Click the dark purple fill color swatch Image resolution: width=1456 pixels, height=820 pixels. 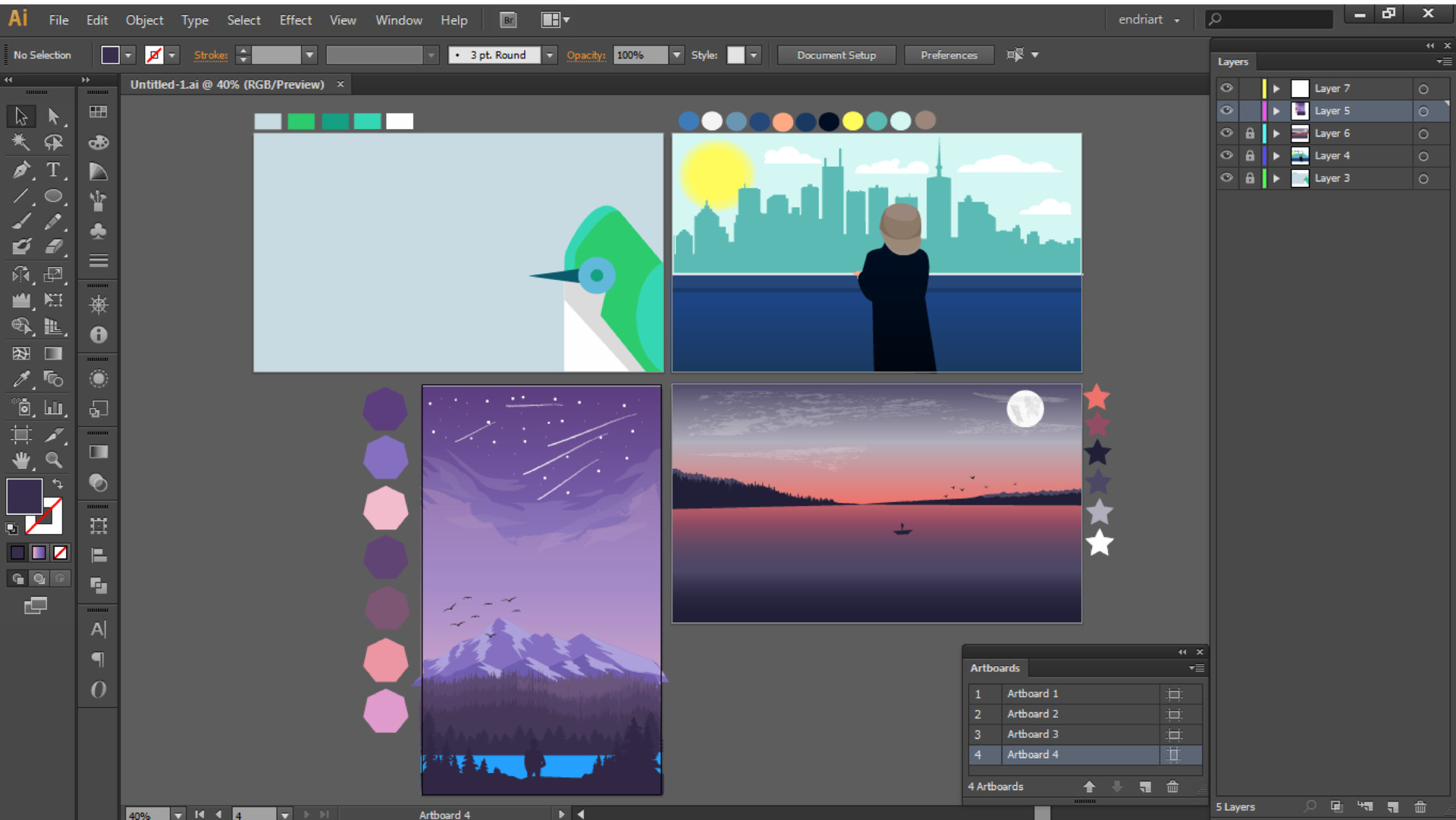coord(24,497)
